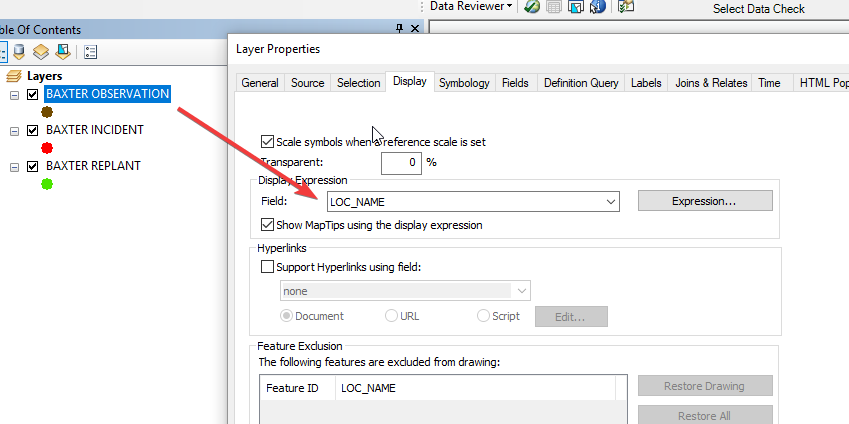Switch to the Symbology tab
The height and width of the screenshot is (424, 849).
point(464,83)
